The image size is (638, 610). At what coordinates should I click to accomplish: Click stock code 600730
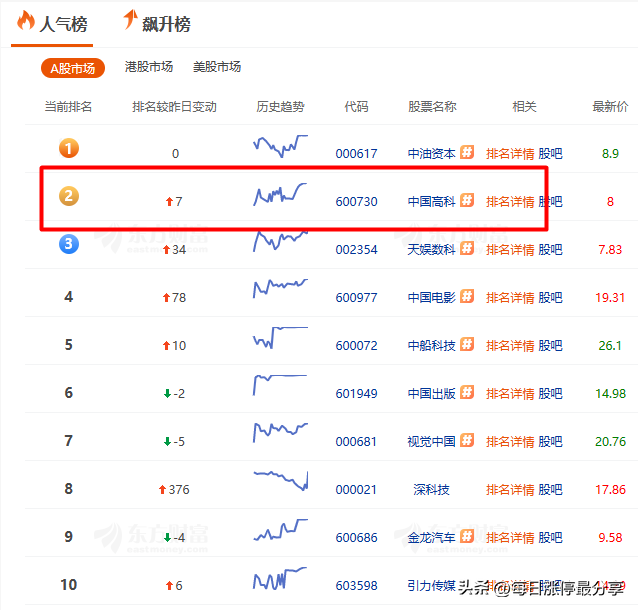(356, 202)
